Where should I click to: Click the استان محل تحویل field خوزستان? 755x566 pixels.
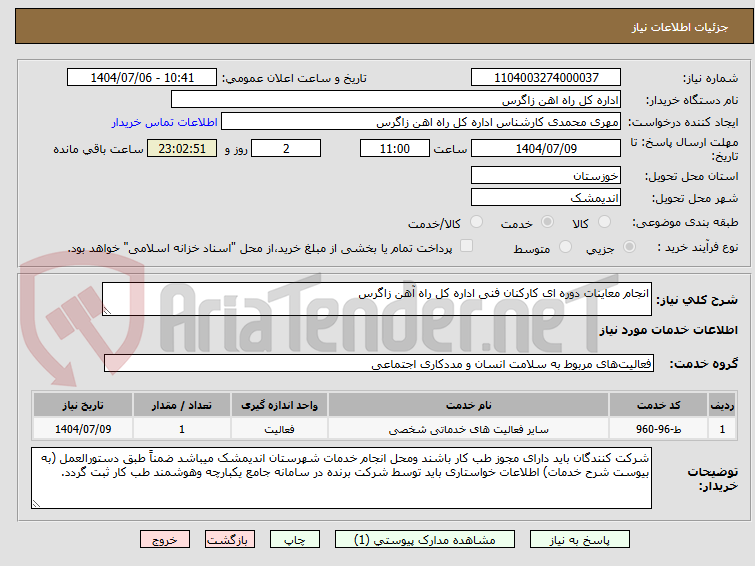(x=546, y=176)
